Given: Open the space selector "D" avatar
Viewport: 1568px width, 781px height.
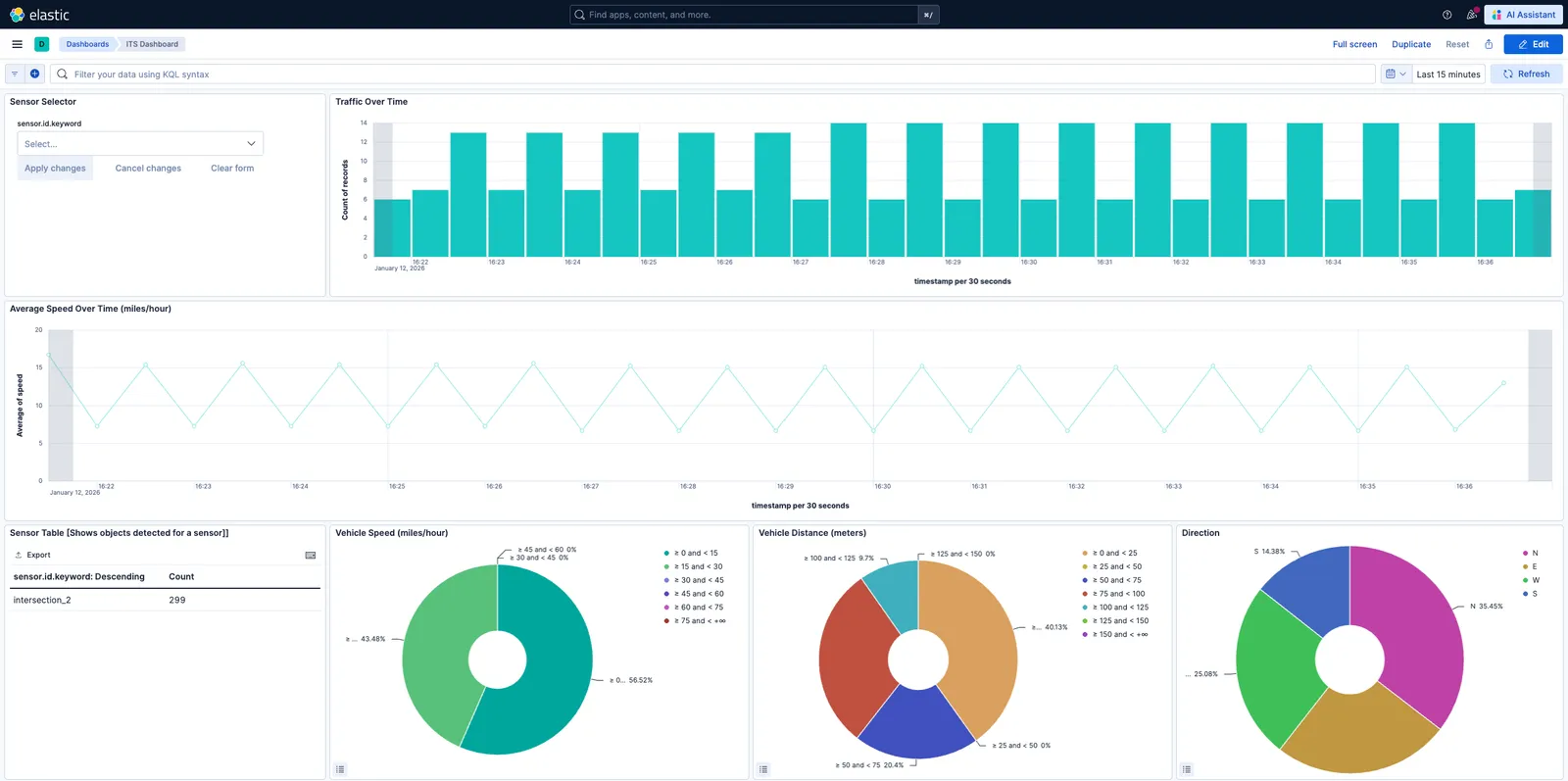Looking at the screenshot, I should point(42,44).
